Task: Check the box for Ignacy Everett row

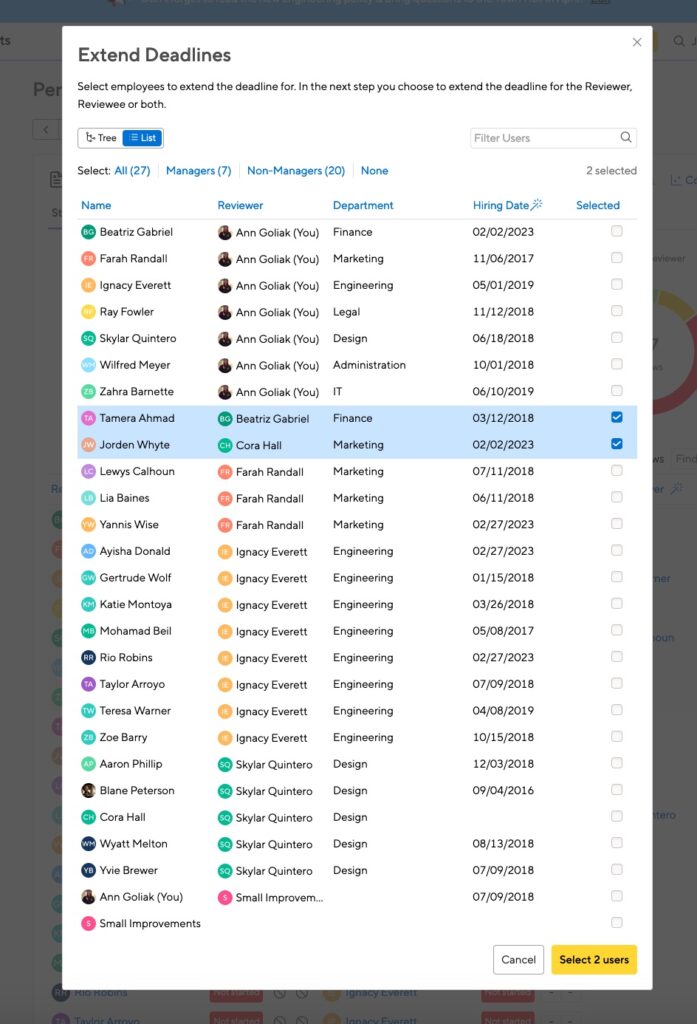Action: tap(616, 285)
